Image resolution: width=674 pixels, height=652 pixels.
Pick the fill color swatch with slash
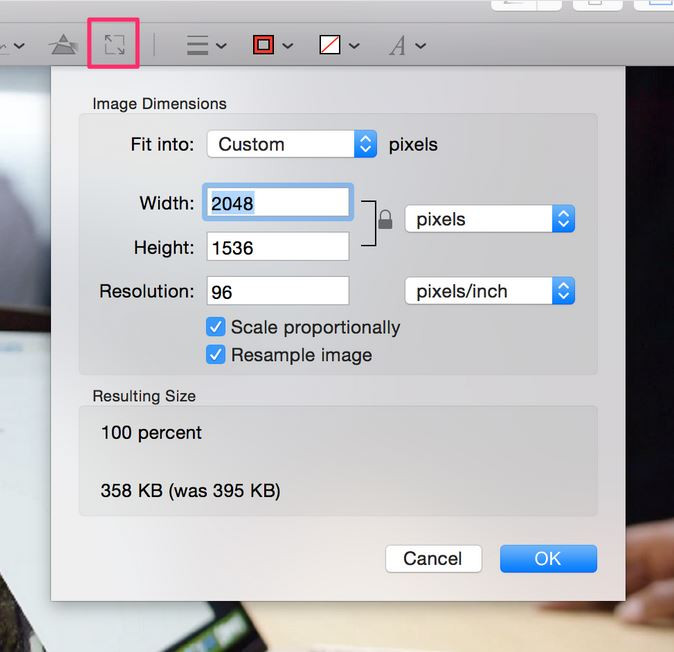click(x=330, y=45)
